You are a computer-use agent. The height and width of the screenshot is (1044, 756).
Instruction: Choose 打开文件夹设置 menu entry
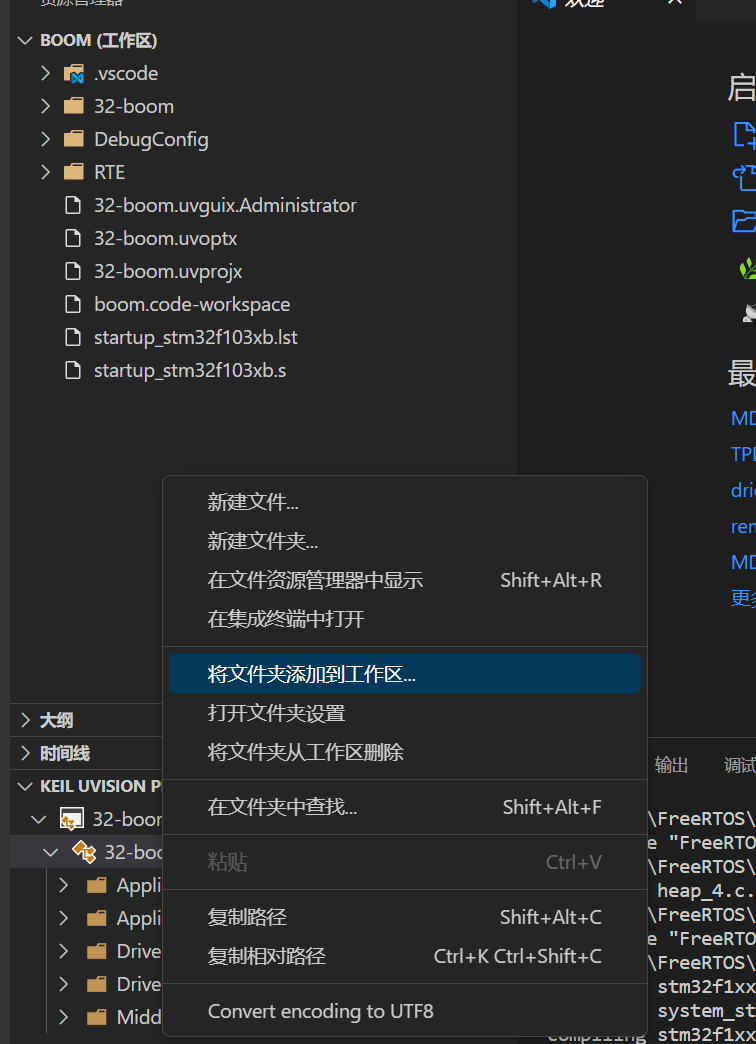(404, 713)
